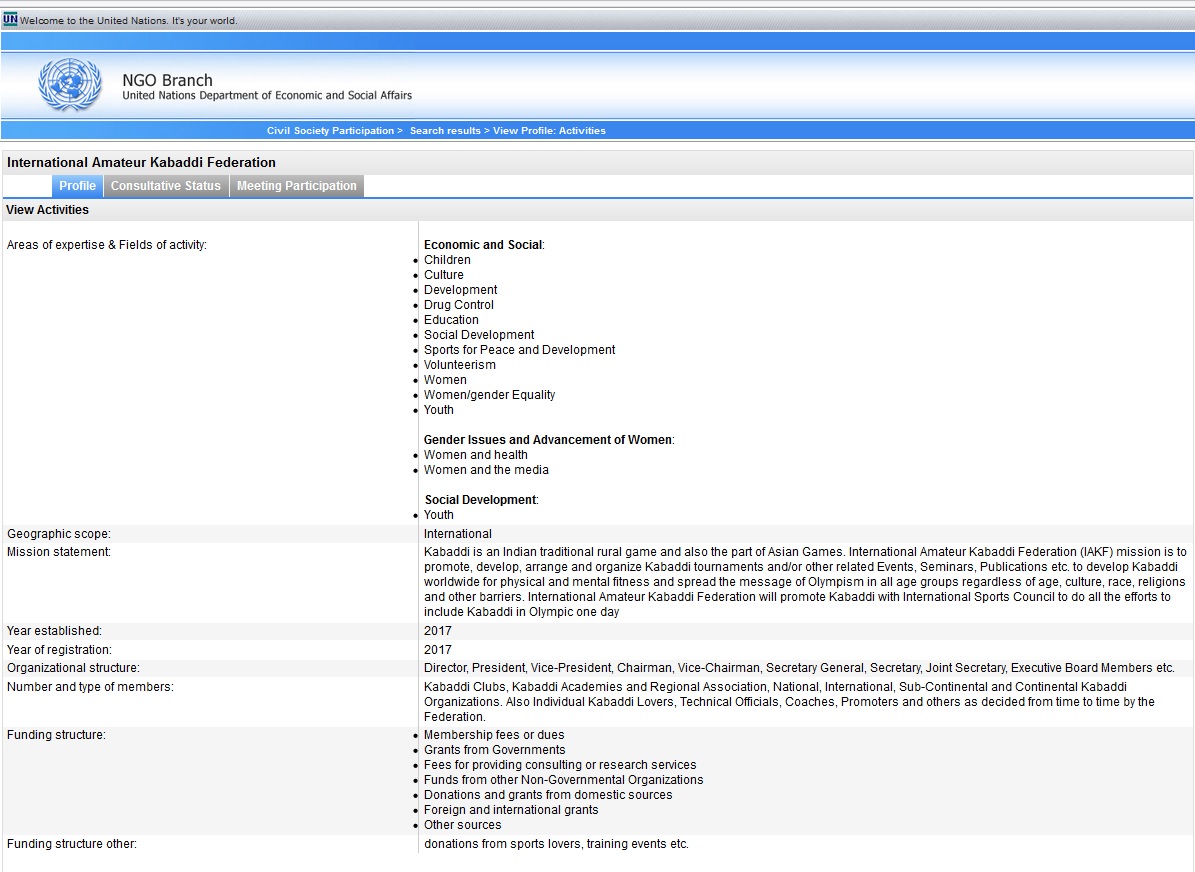The width and height of the screenshot is (1195, 872).
Task: Click the United Nations emblem logo
Action: coord(70,85)
